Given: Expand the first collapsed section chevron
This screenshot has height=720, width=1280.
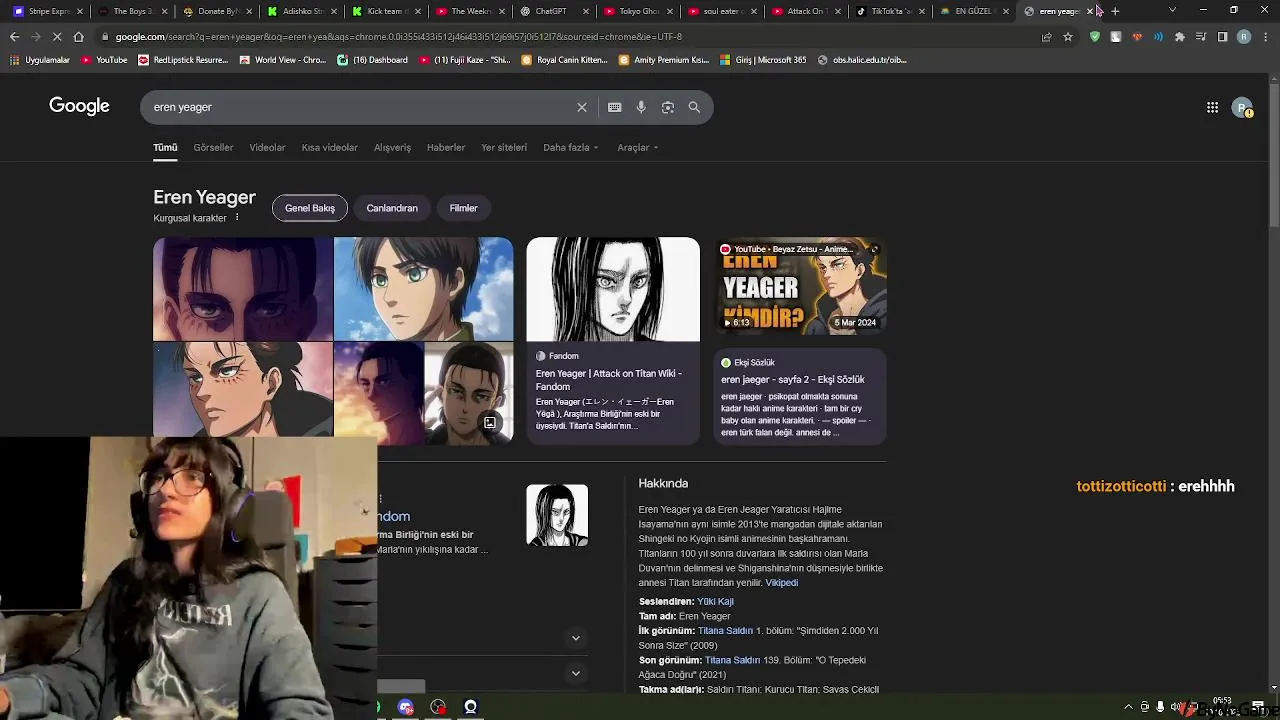Looking at the screenshot, I should (x=576, y=638).
